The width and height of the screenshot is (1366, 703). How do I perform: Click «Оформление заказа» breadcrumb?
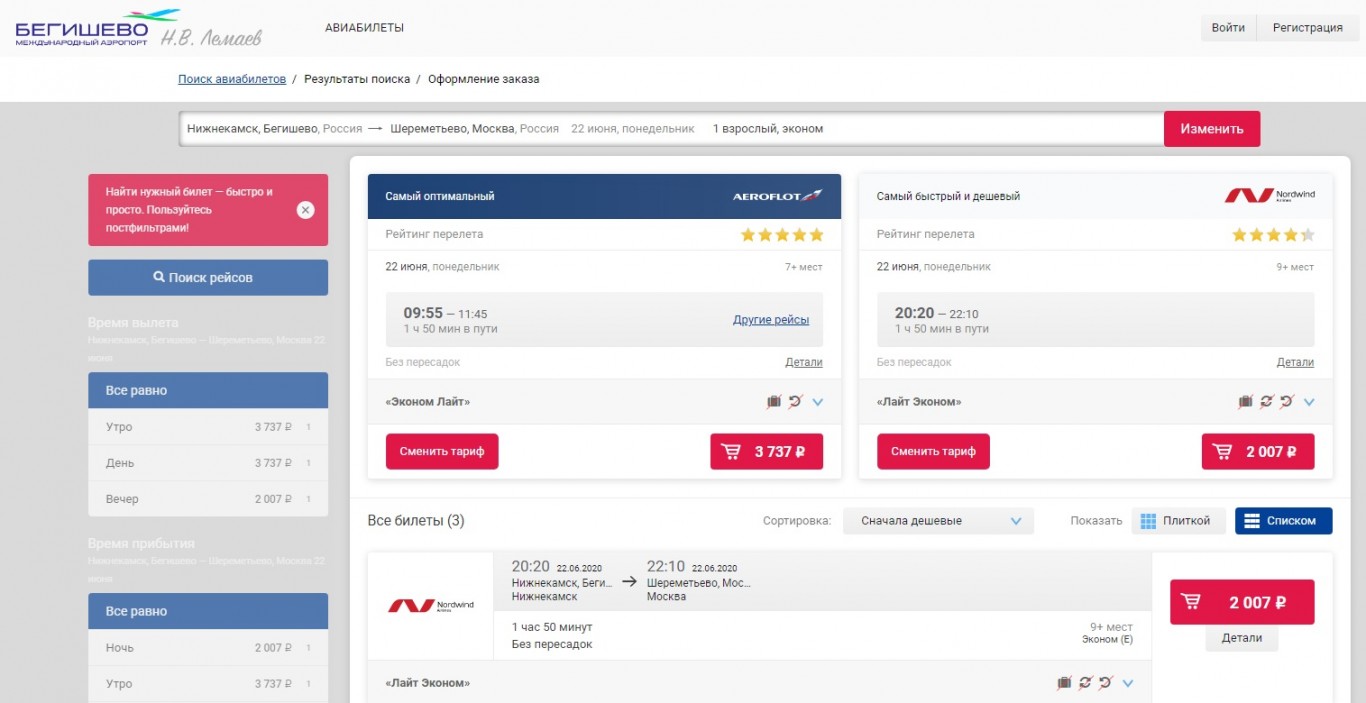click(484, 79)
